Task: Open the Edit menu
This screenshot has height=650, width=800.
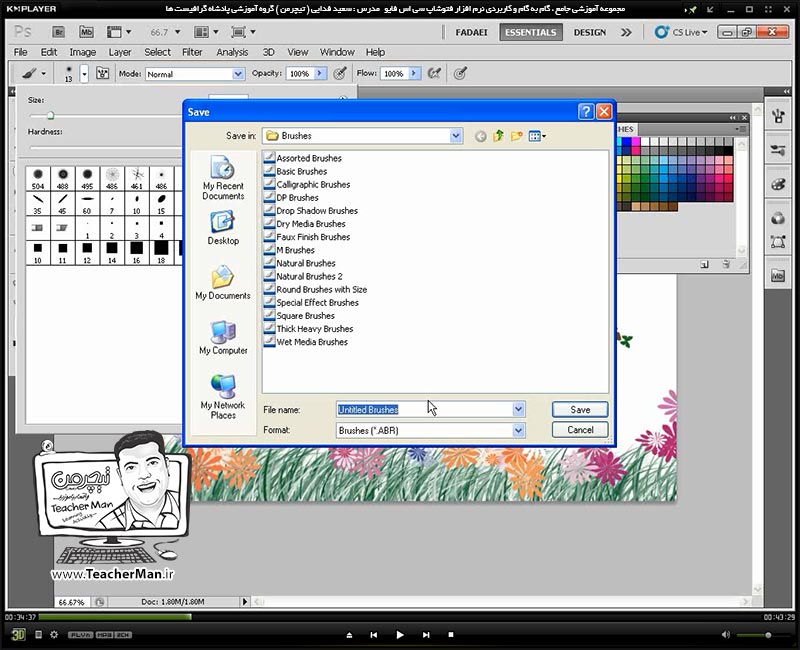Action: pyautogui.click(x=49, y=52)
